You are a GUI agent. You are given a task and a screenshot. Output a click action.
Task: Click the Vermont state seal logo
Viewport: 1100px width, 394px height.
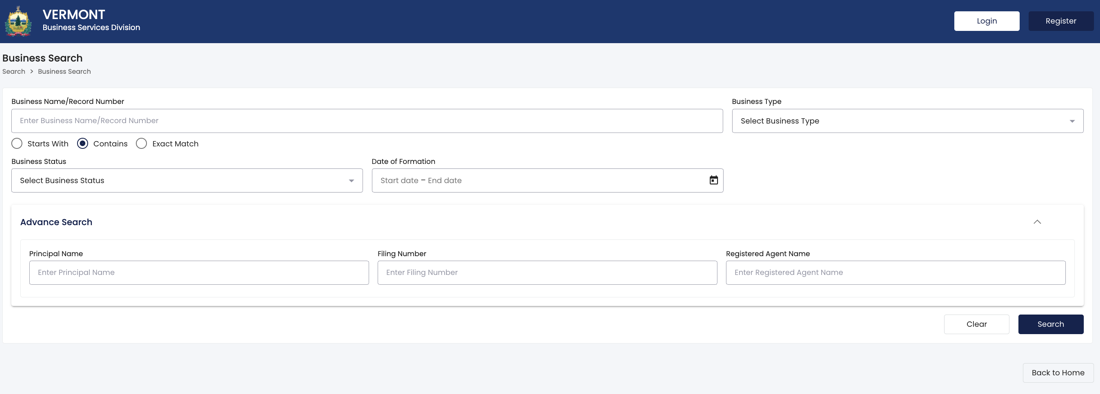18,21
